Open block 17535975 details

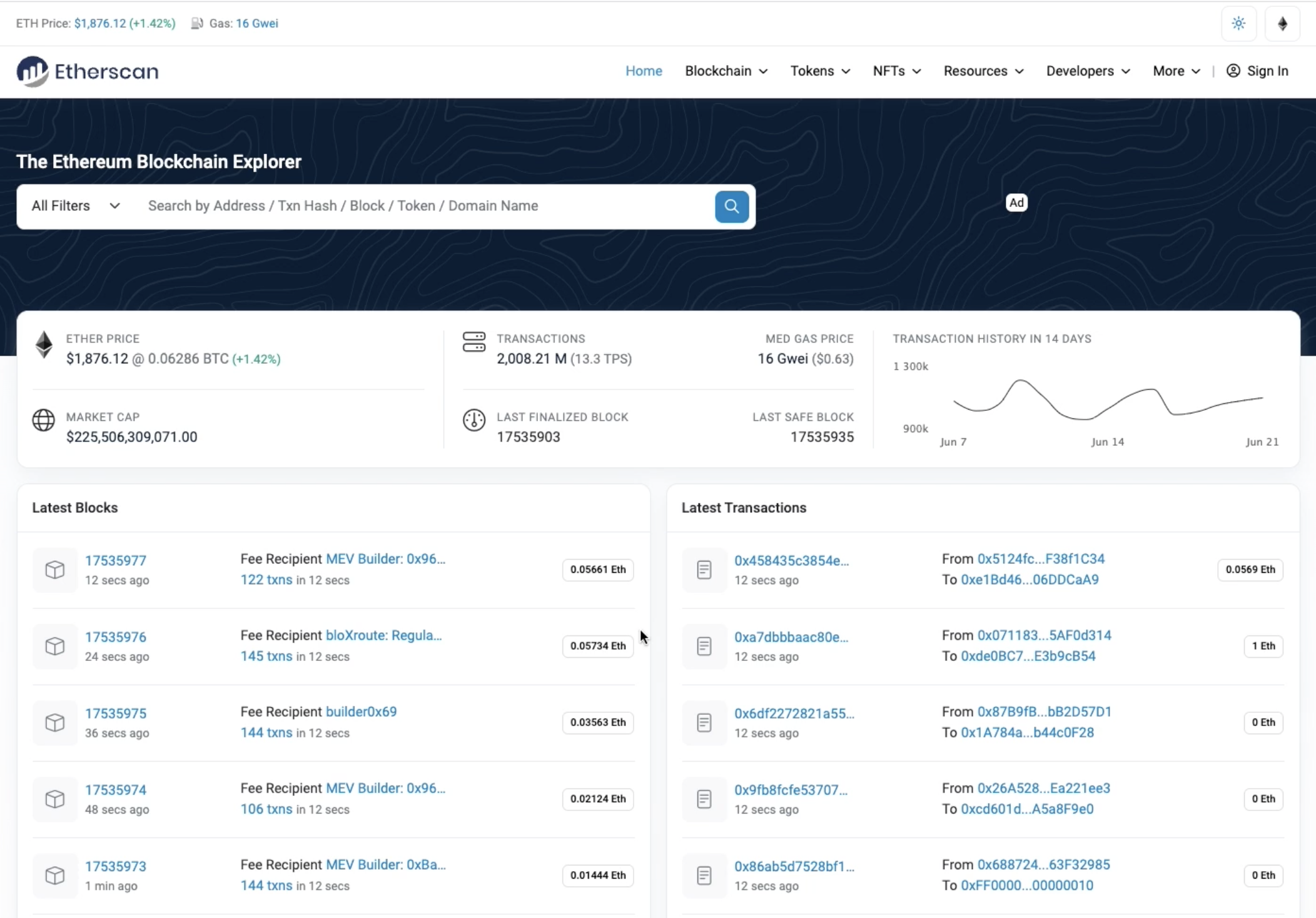click(x=116, y=713)
